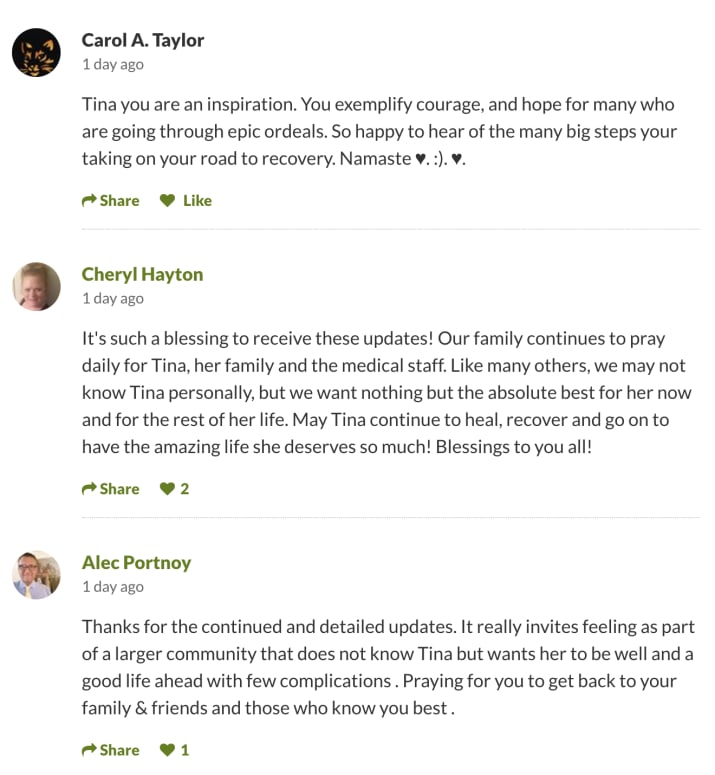Click the share arrow icon under Alec's comment
This screenshot has width=715, height=775.
pyautogui.click(x=89, y=750)
